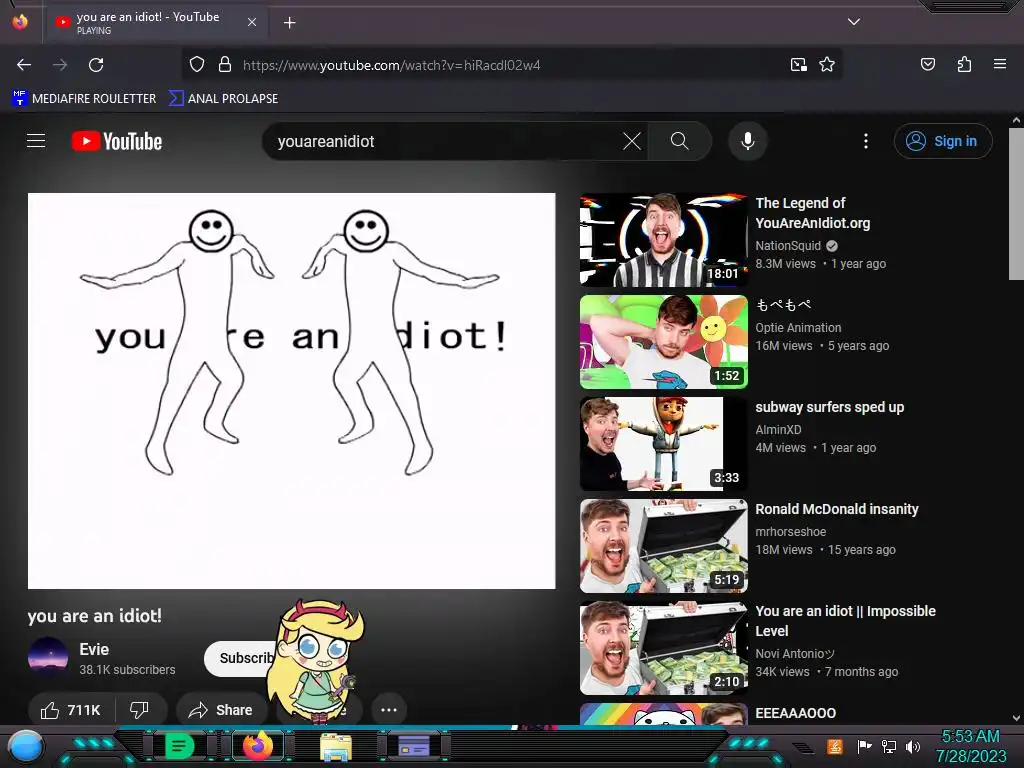Screen dimensions: 1024x768
Task: Open 'The Legend of YouAreAnIdiot.org' thumbnail
Action: point(664,240)
